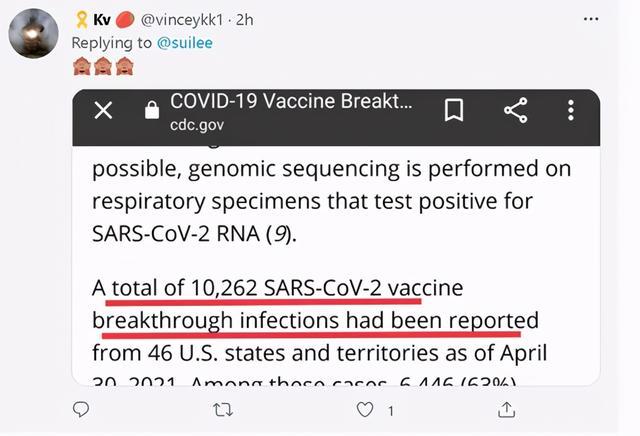Bookmark the CDC page
Viewport: 640px width, 436px height.
[453, 111]
